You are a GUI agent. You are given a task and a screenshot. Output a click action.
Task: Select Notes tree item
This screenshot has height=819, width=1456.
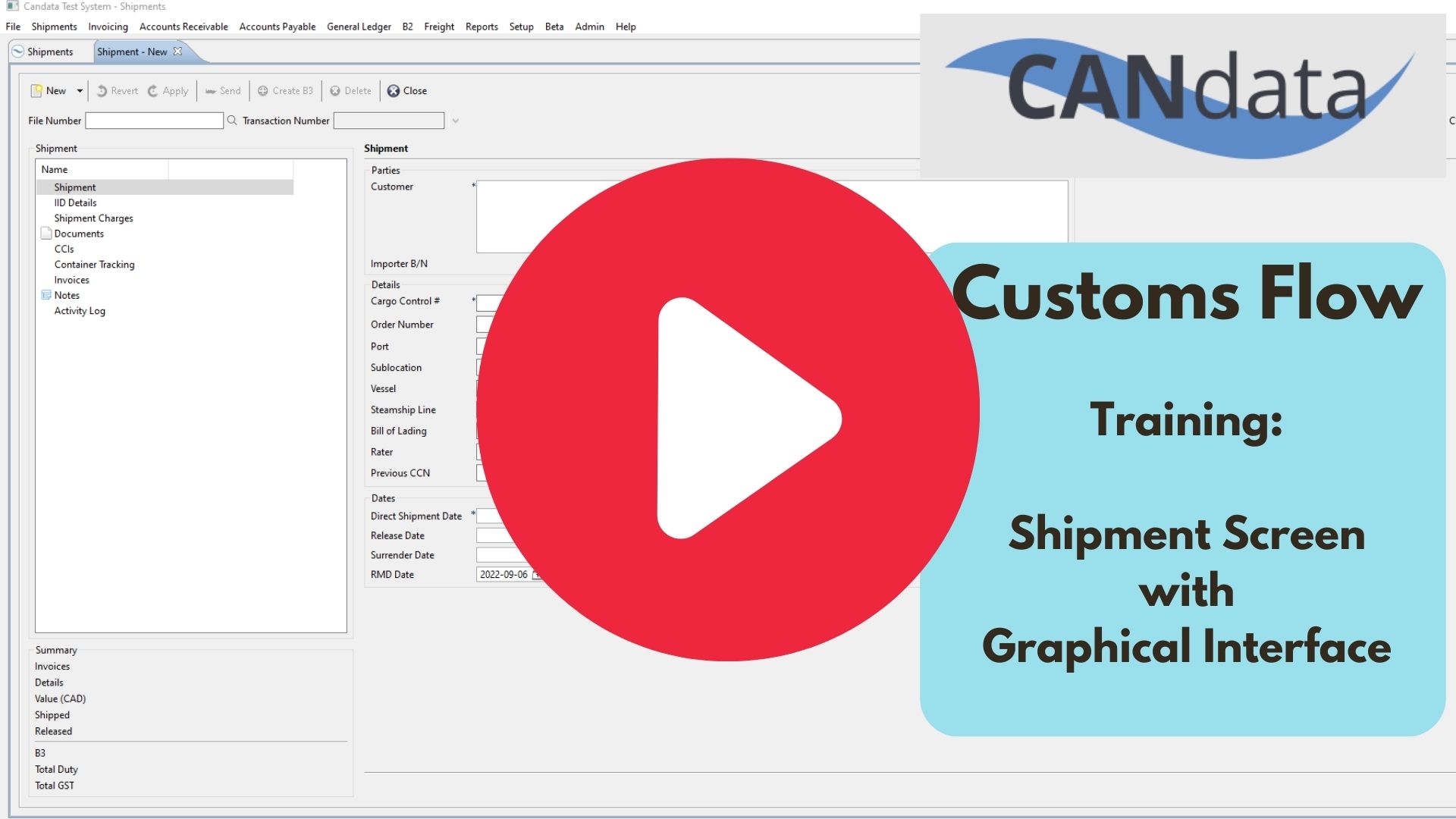coord(67,296)
